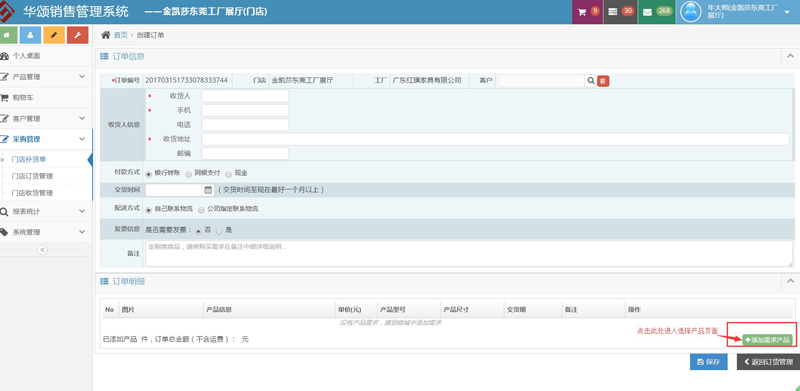Viewport: 800px width, 391px height.
Task: Focus the 邮编 input field
Action: tap(245, 153)
